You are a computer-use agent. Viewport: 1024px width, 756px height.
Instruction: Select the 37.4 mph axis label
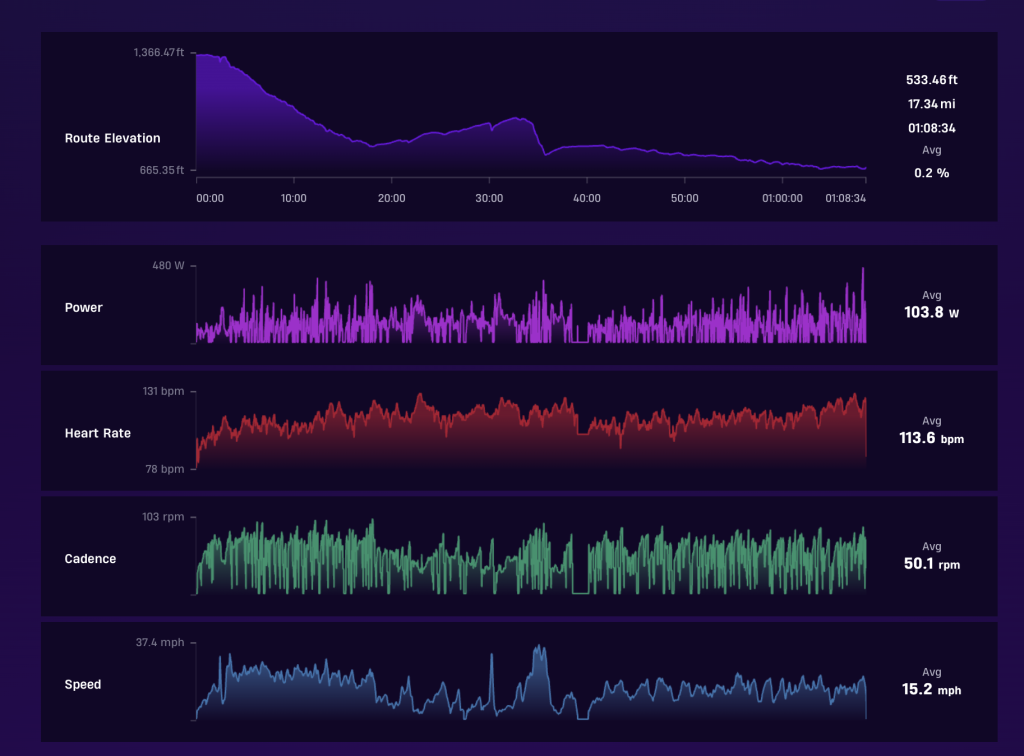[160, 642]
